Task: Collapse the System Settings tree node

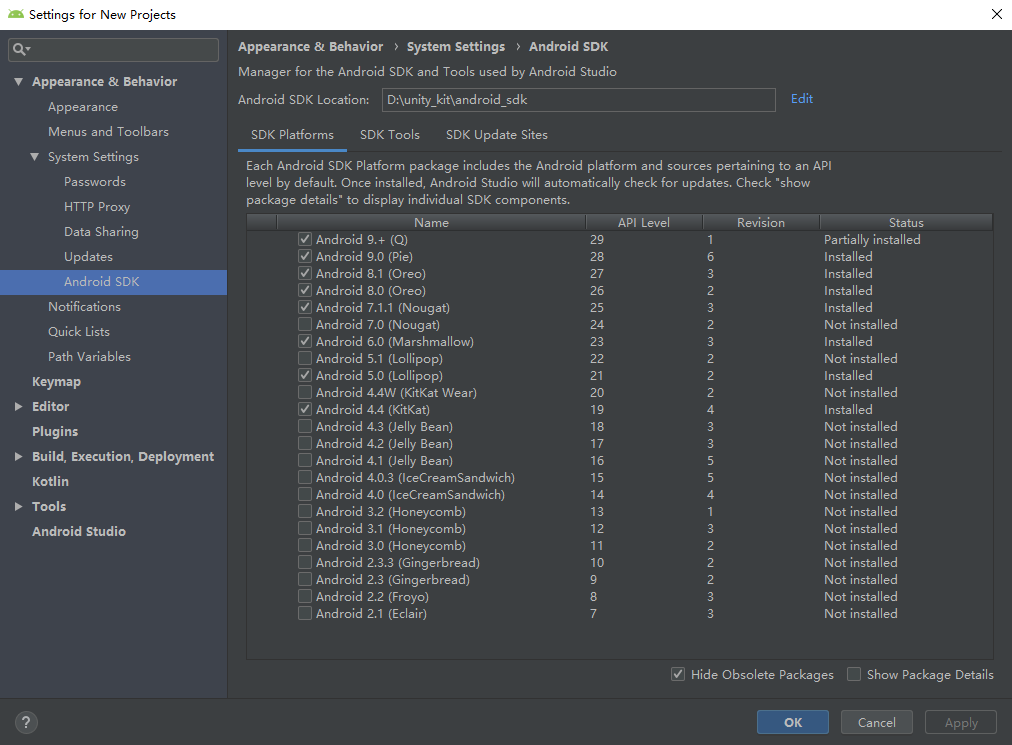Action: click(35, 157)
